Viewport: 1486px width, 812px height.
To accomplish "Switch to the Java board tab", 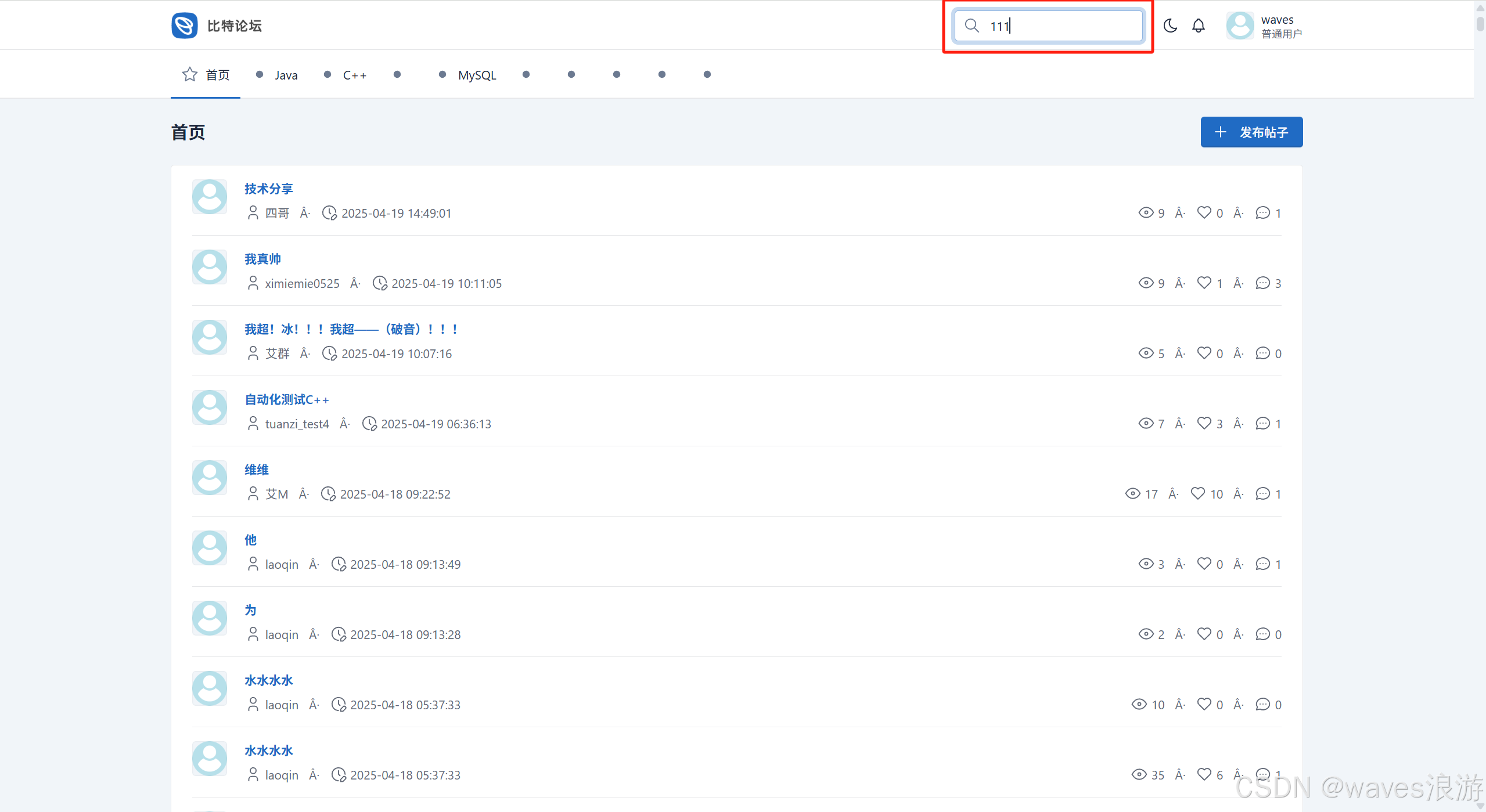I will (x=286, y=75).
